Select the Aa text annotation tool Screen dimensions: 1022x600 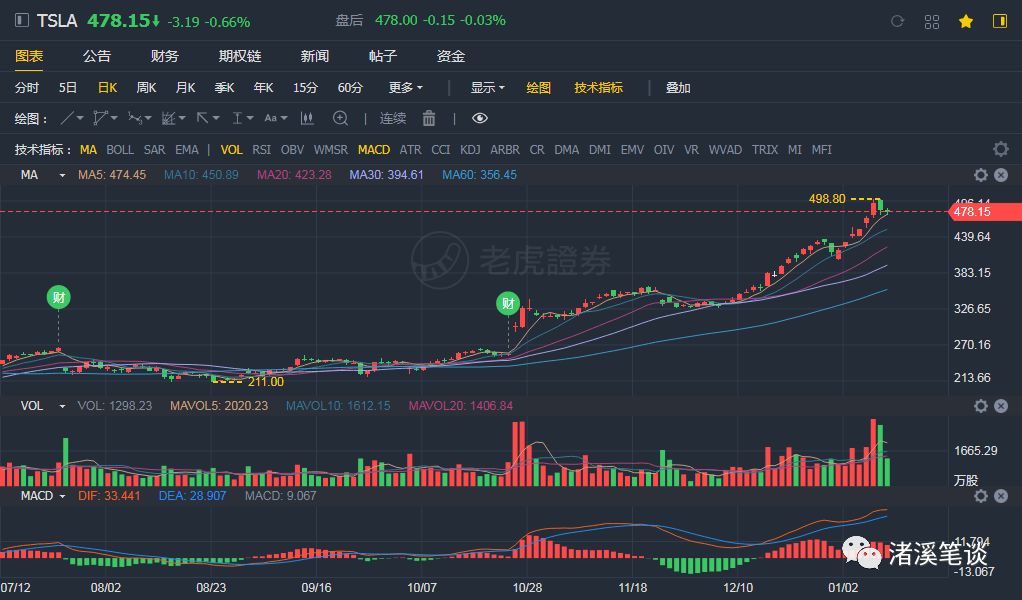pos(270,118)
